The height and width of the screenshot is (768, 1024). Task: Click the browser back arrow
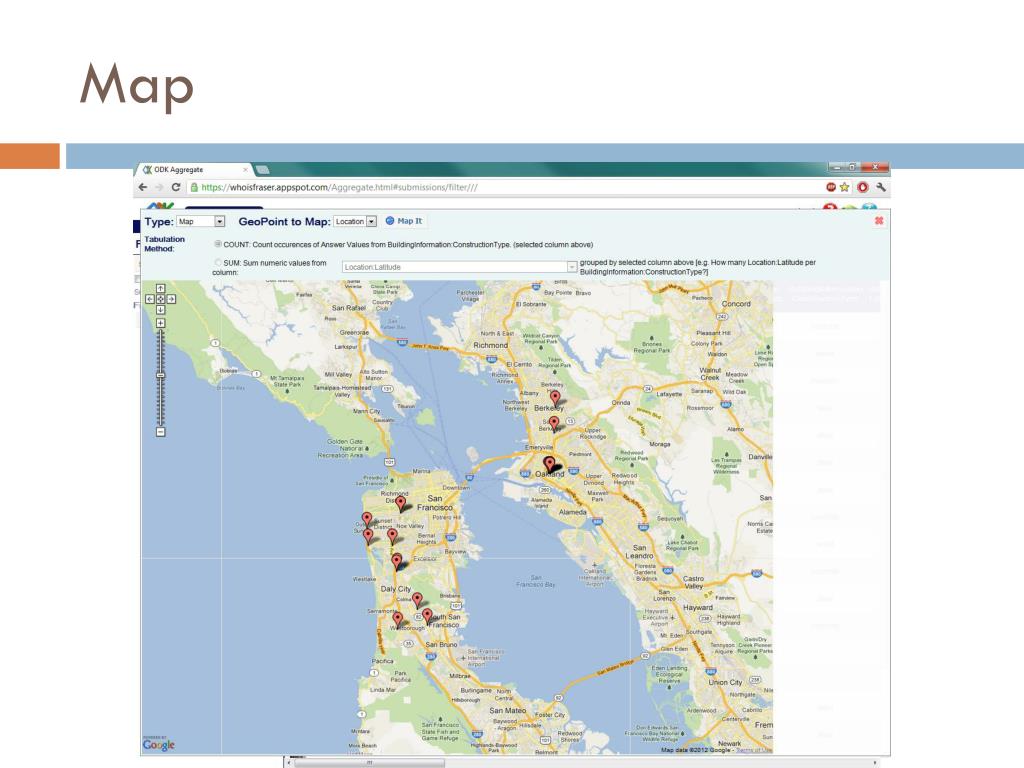(143, 187)
